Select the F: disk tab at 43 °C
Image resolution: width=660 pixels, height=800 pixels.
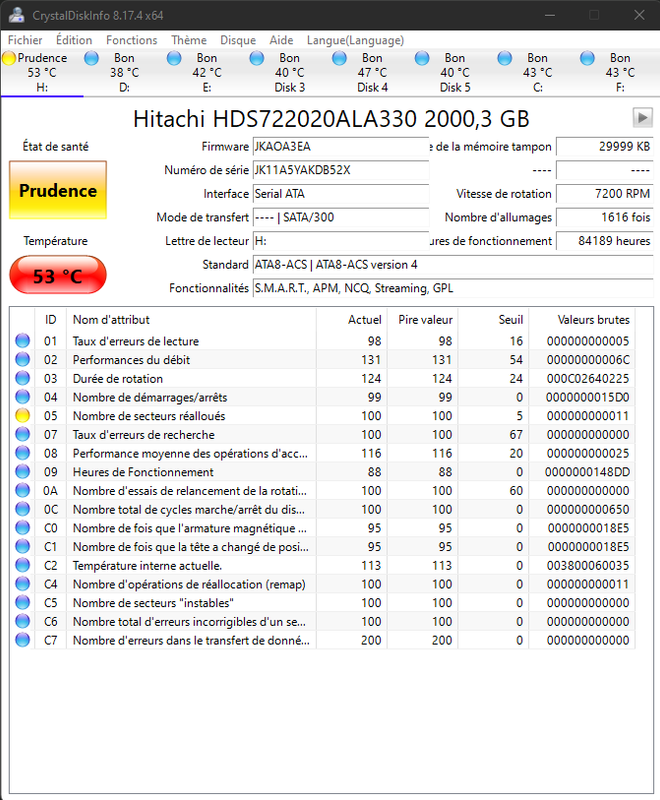620,72
